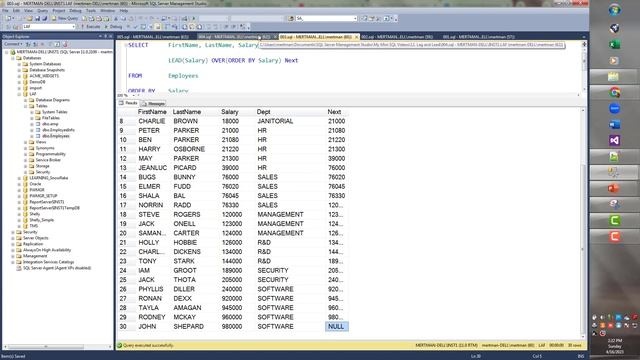Expand the DemoDB database node
The height and width of the screenshot is (360, 640).
pyautogui.click(x=19, y=82)
